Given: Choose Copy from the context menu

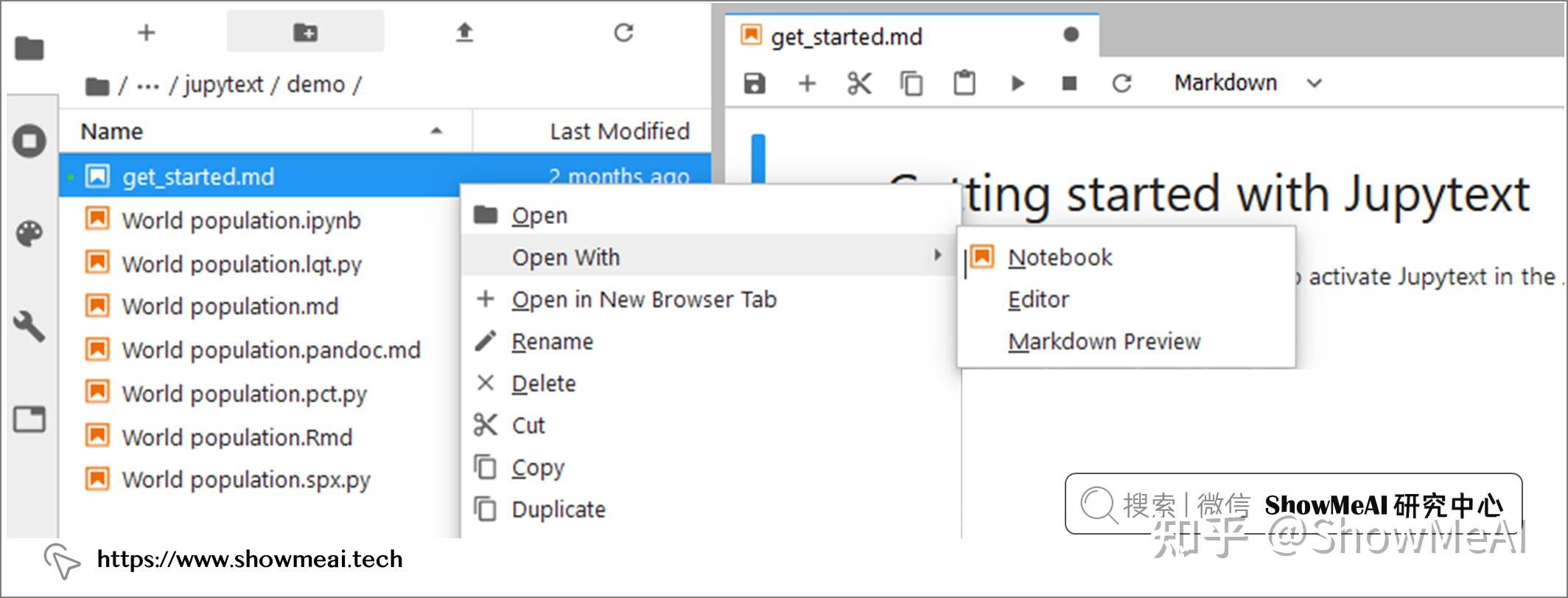Looking at the screenshot, I should click(x=710, y=467).
